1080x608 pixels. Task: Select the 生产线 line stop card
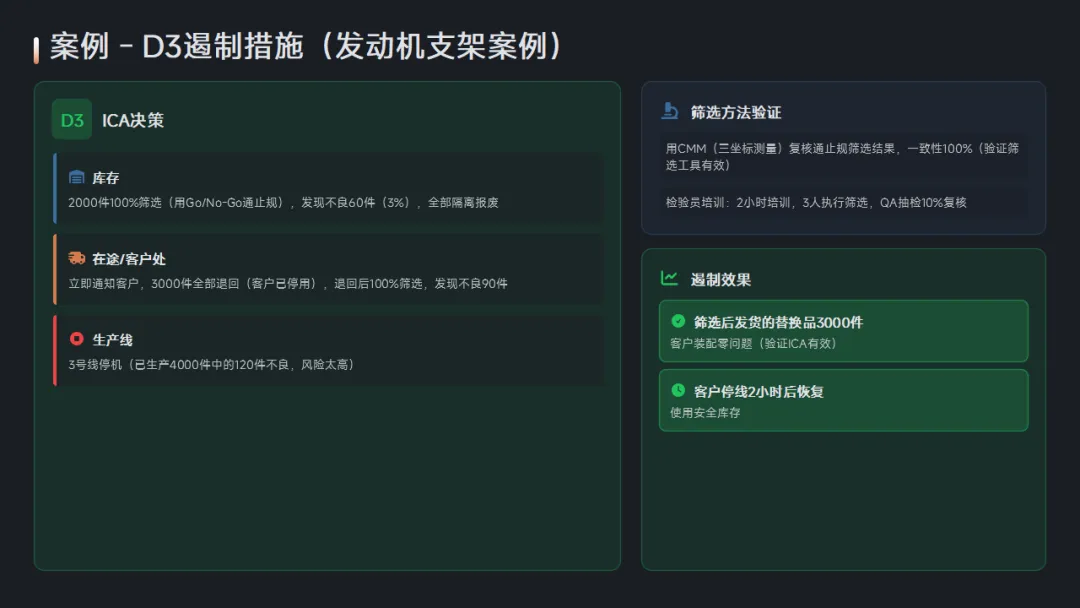point(329,350)
